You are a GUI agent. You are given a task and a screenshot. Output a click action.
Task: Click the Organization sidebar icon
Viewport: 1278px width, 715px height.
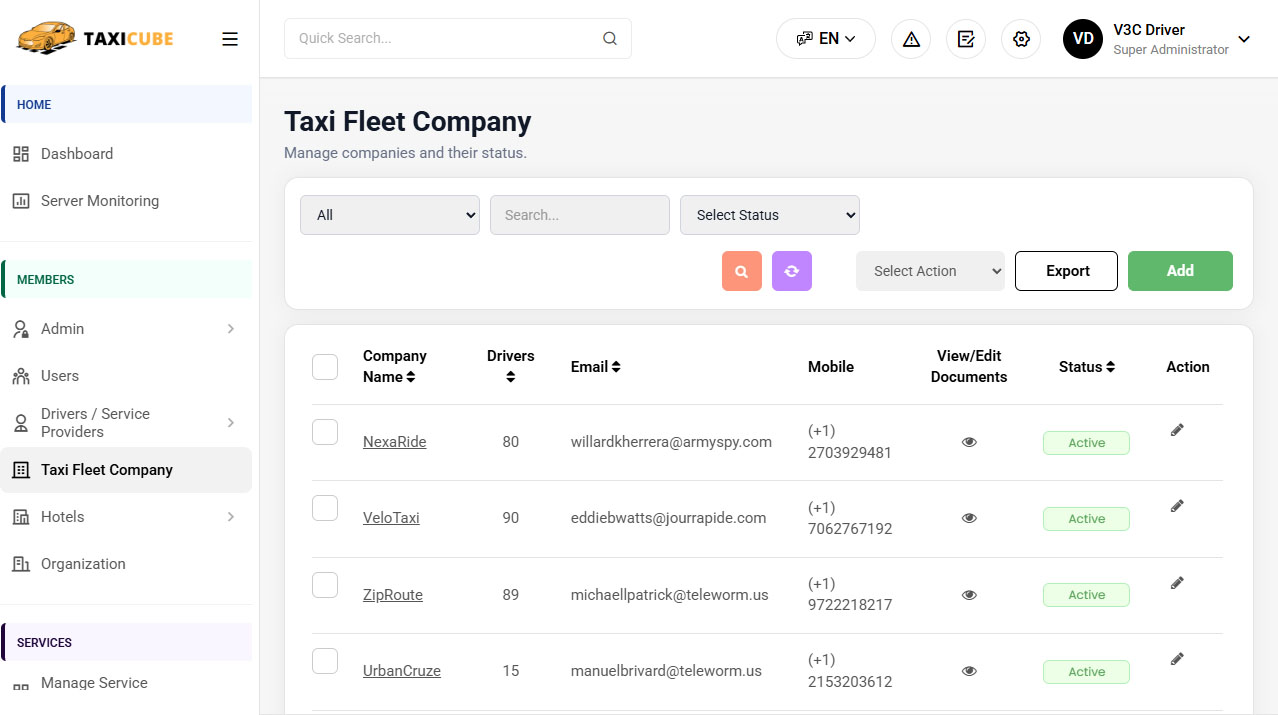(x=21, y=564)
